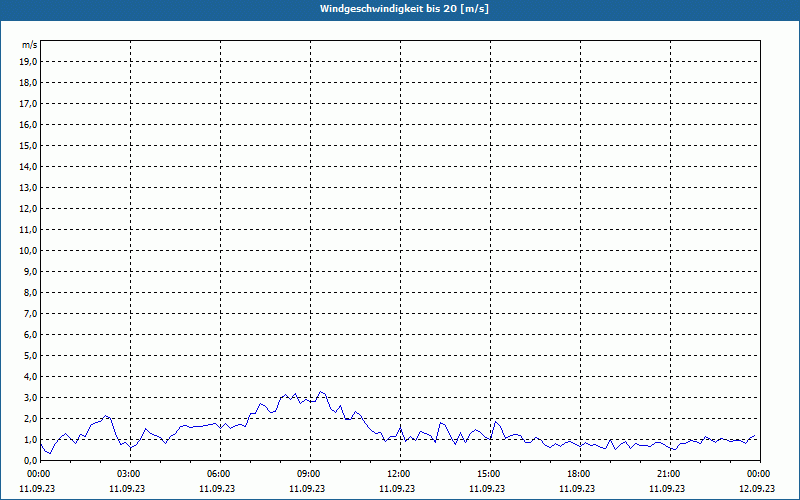Click the 13,0 y-axis label

tap(28, 187)
